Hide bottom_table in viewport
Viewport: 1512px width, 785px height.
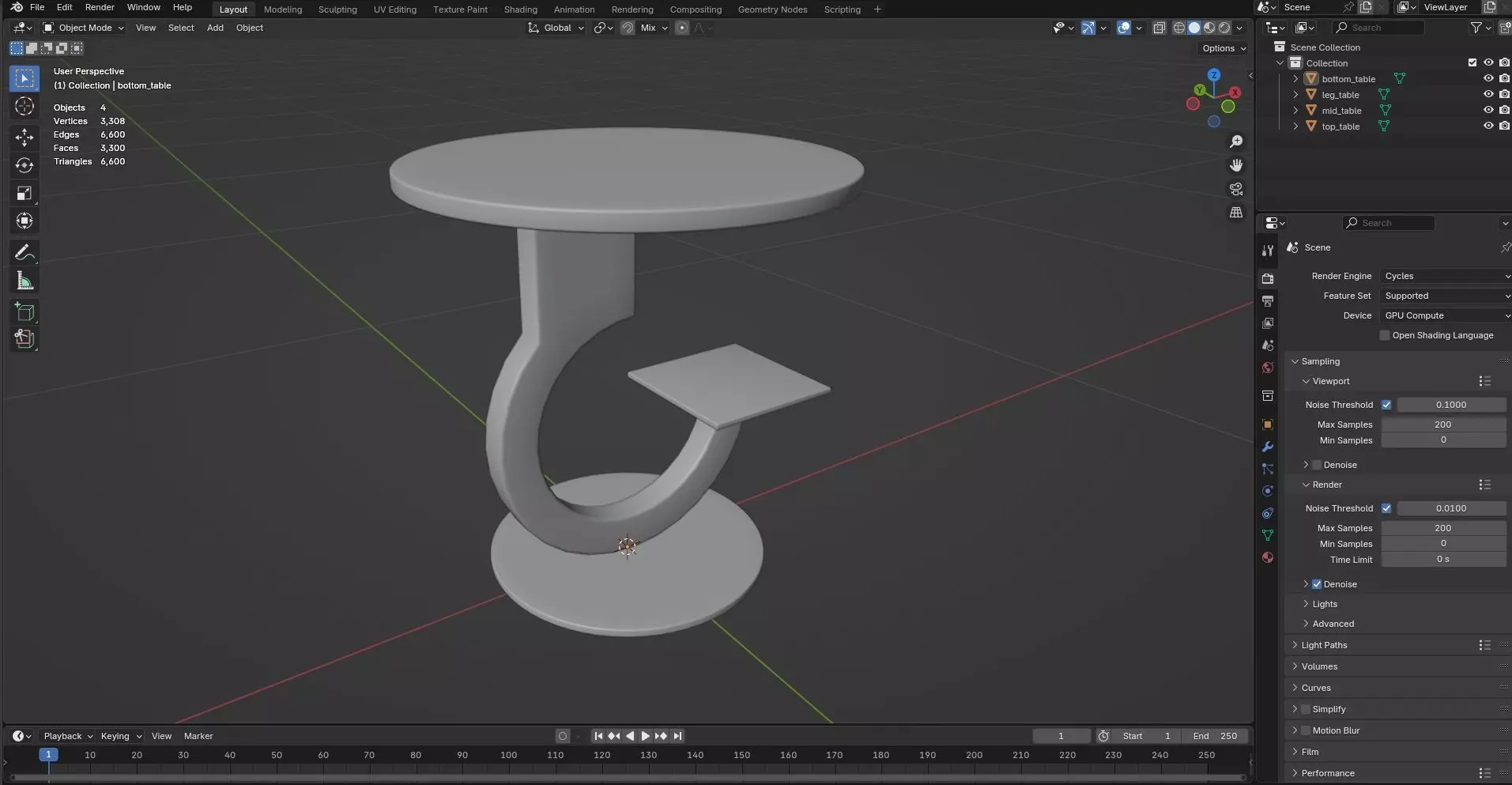[1488, 78]
